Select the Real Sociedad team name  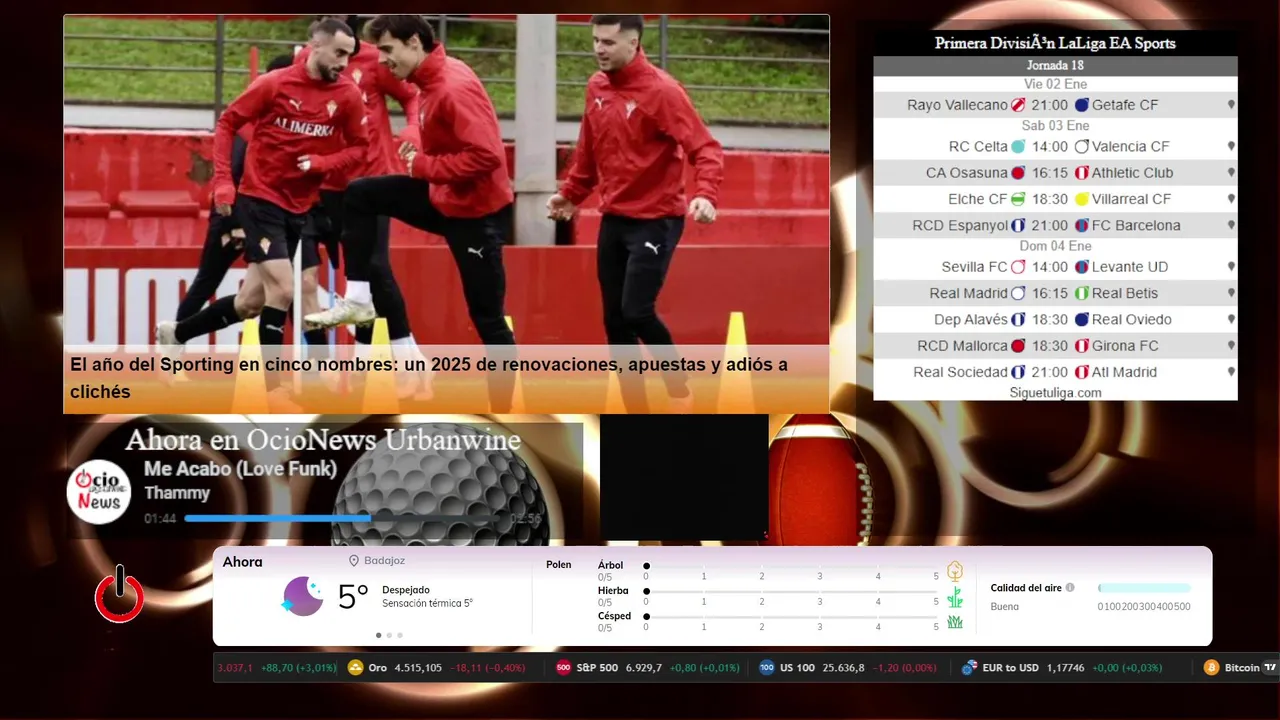960,372
